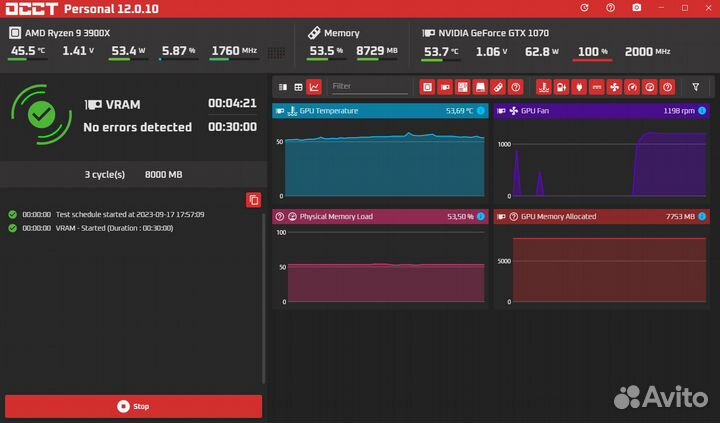
Task: Toggle the motherboard sensor filter icon
Action: (462, 87)
